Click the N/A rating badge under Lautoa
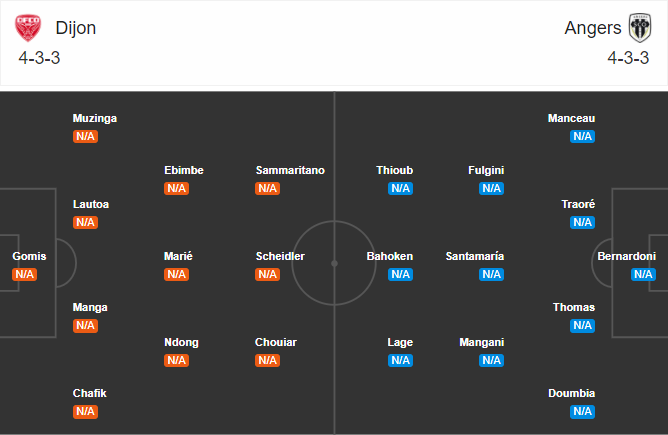Image resolution: width=668 pixels, height=435 pixels. 86,222
